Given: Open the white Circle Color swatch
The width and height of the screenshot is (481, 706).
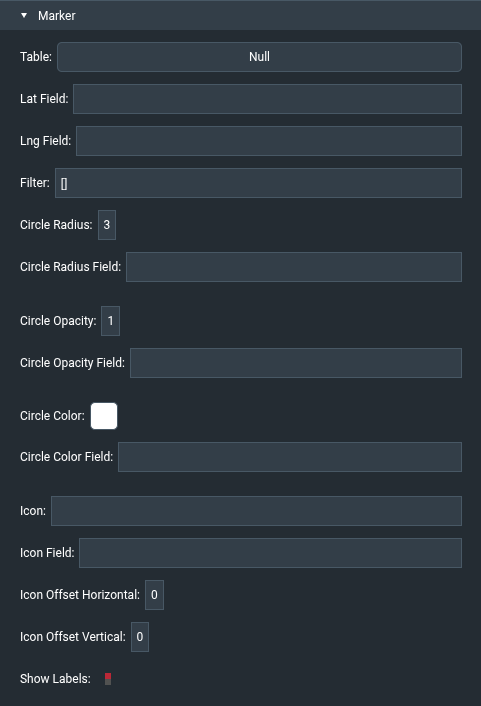Looking at the screenshot, I should [x=104, y=416].
